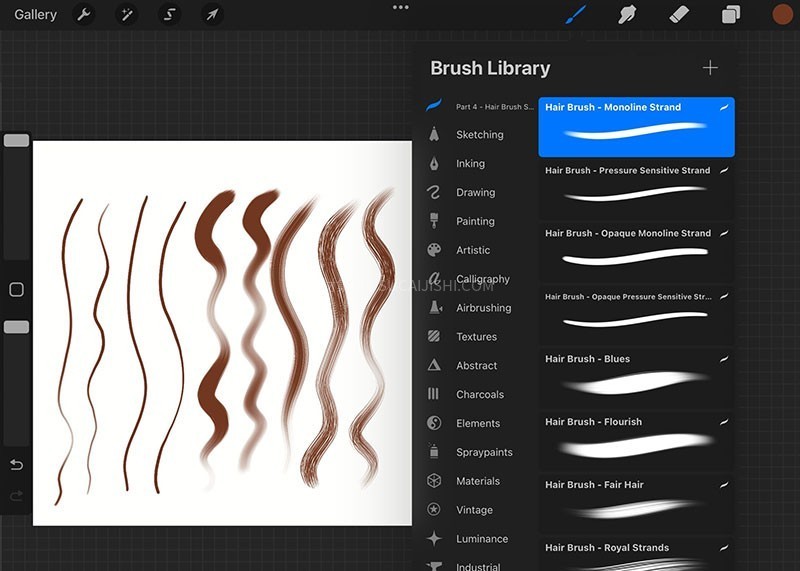Click the Brush Library title
The height and width of the screenshot is (571, 800).
coord(490,68)
